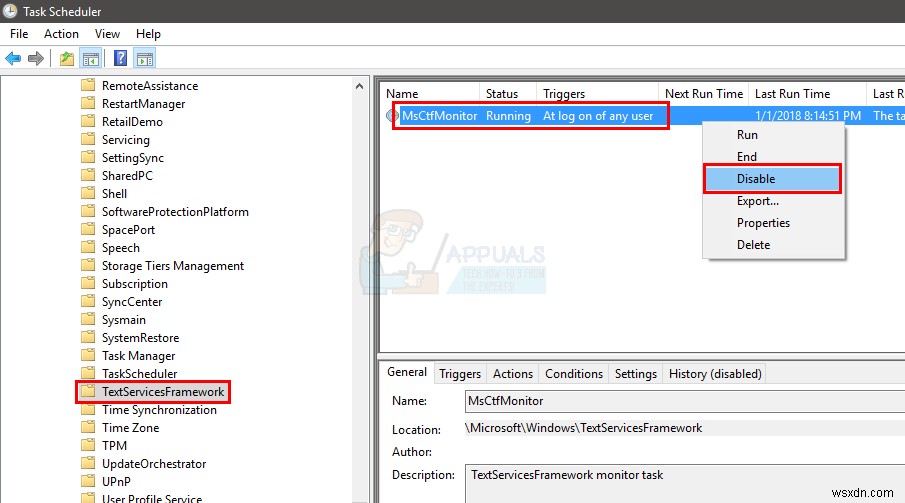The height and width of the screenshot is (503, 905).
Task: Switch to the Triggers tab
Action: [460, 374]
